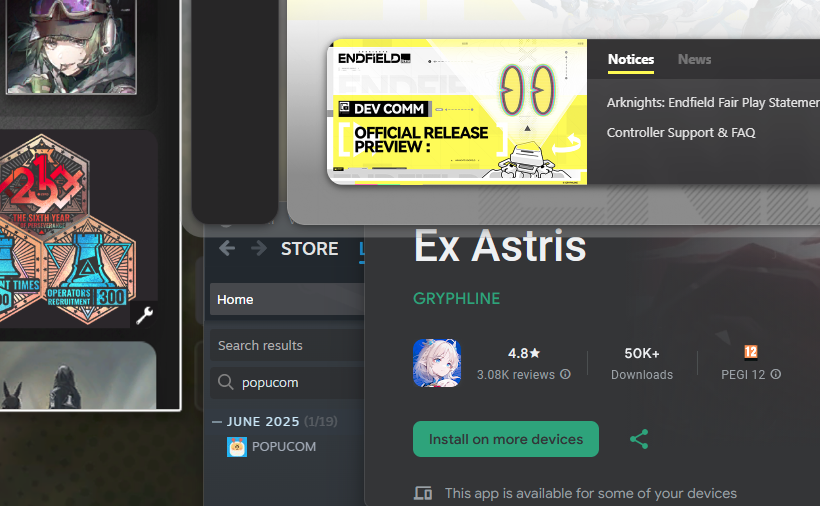
Task: Switch to the Notices tab
Action: [x=631, y=60]
